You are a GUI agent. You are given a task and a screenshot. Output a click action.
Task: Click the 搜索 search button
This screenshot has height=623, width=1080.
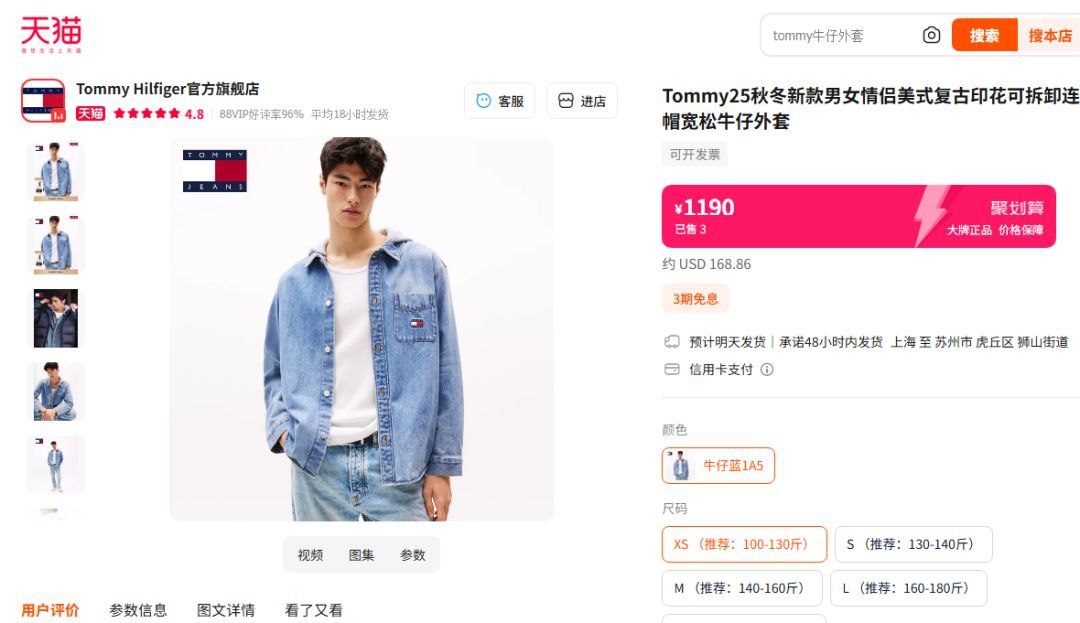pyautogui.click(x=984, y=35)
